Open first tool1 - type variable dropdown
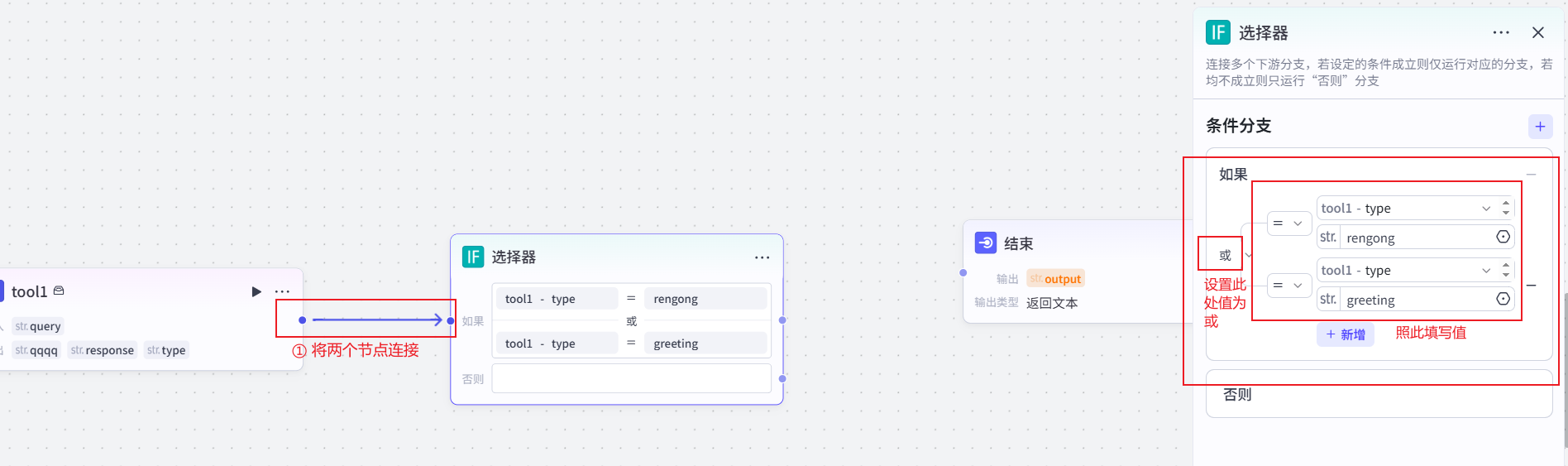The image size is (1568, 466). pos(1407,208)
